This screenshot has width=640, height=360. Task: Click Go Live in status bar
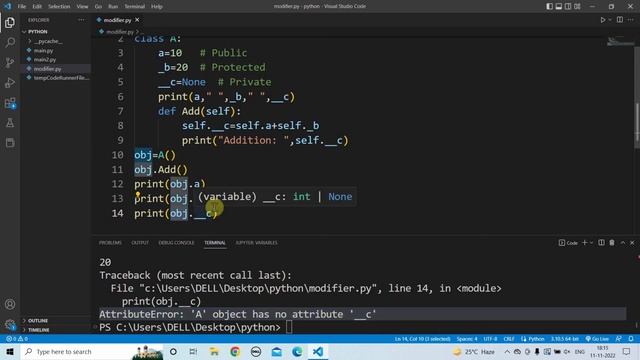coord(597,339)
